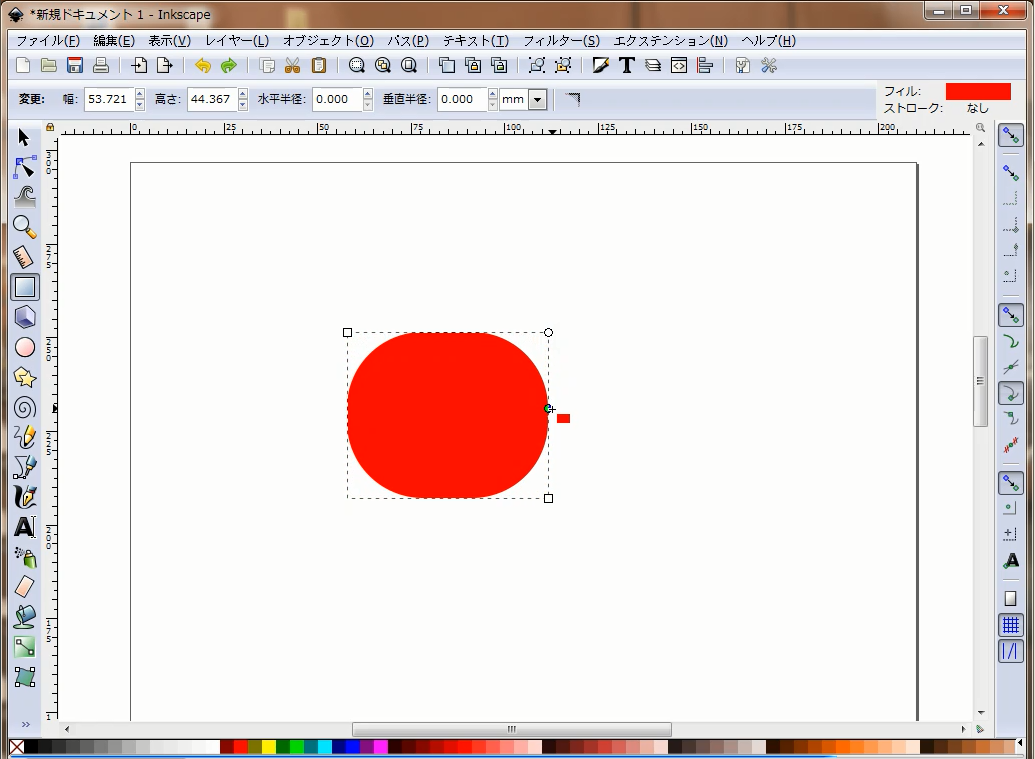Click the yellow swatch in the palette
Screen dimensions: 1035x759
(x=269, y=747)
